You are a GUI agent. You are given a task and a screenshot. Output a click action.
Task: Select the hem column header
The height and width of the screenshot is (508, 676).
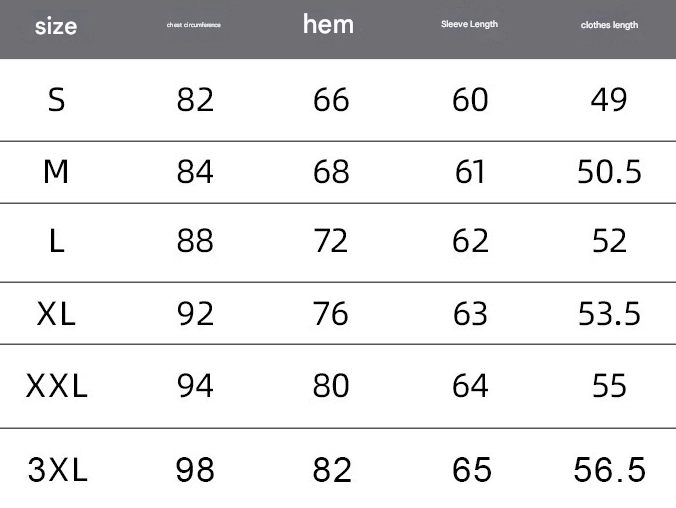[328, 24]
